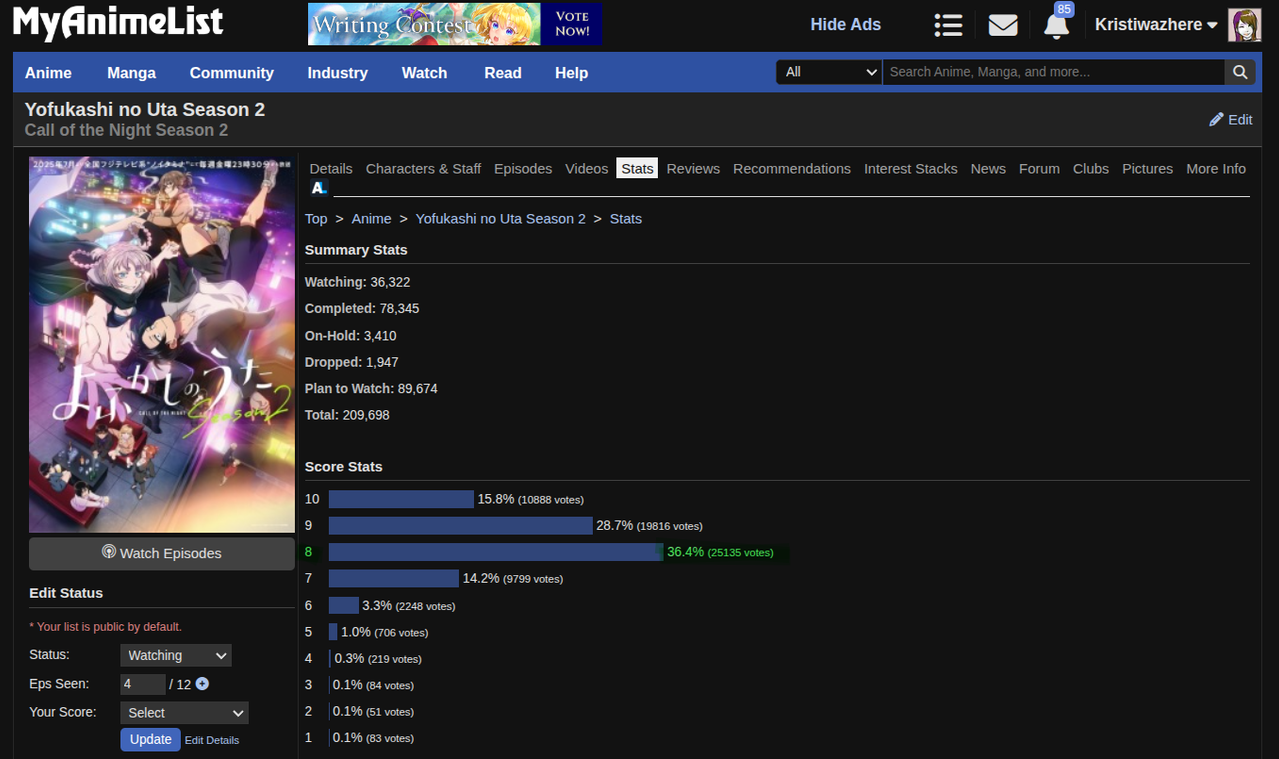Switch to the Reviews tab
The height and width of the screenshot is (759, 1279).
click(693, 168)
